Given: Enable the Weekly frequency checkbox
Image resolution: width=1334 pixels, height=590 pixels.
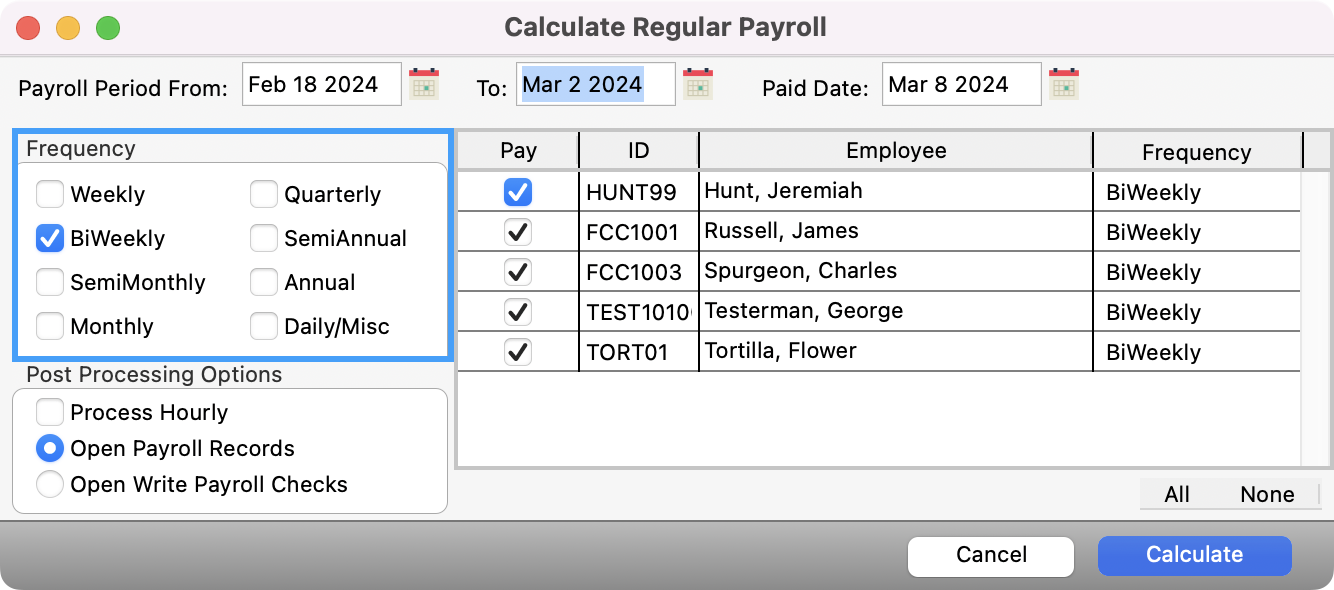Looking at the screenshot, I should click(x=50, y=194).
